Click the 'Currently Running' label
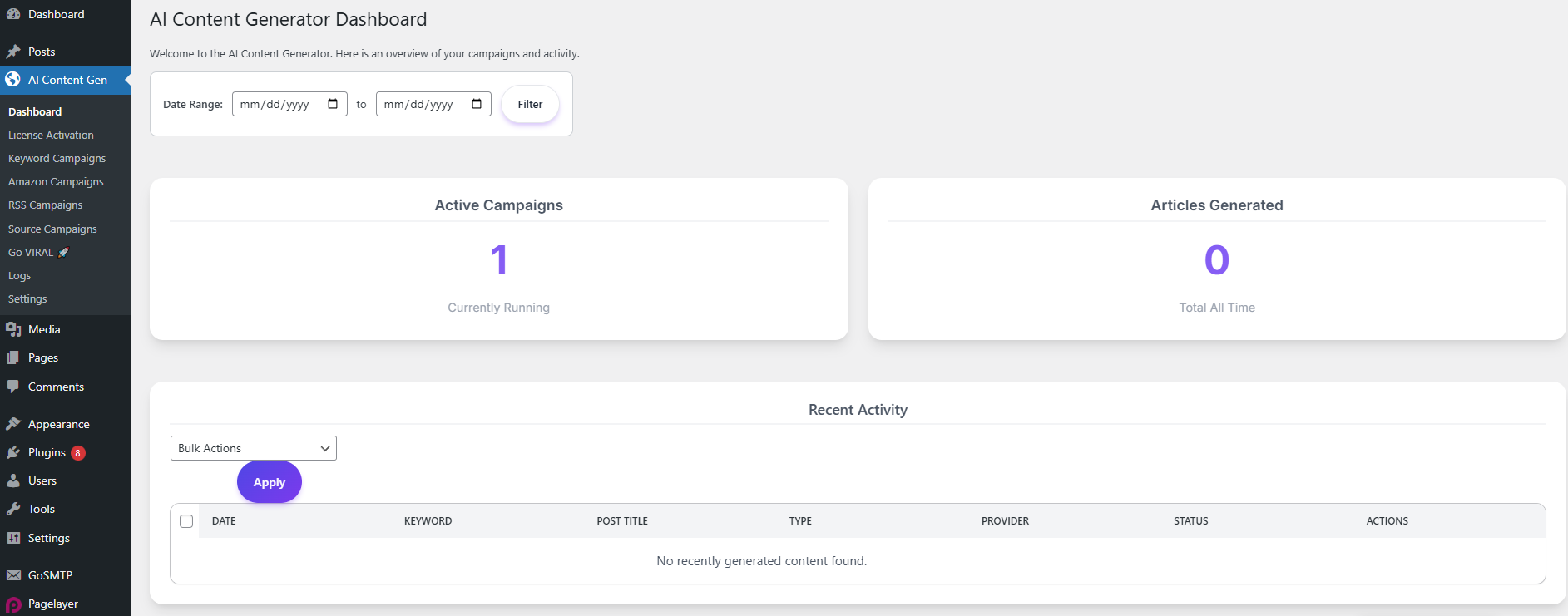Viewport: 1568px width, 616px height. click(x=499, y=308)
